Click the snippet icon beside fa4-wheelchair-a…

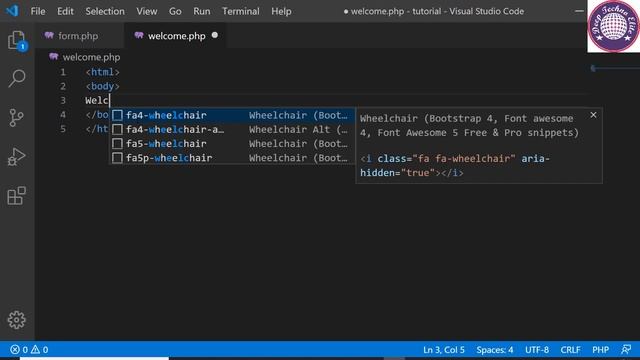coord(118,130)
